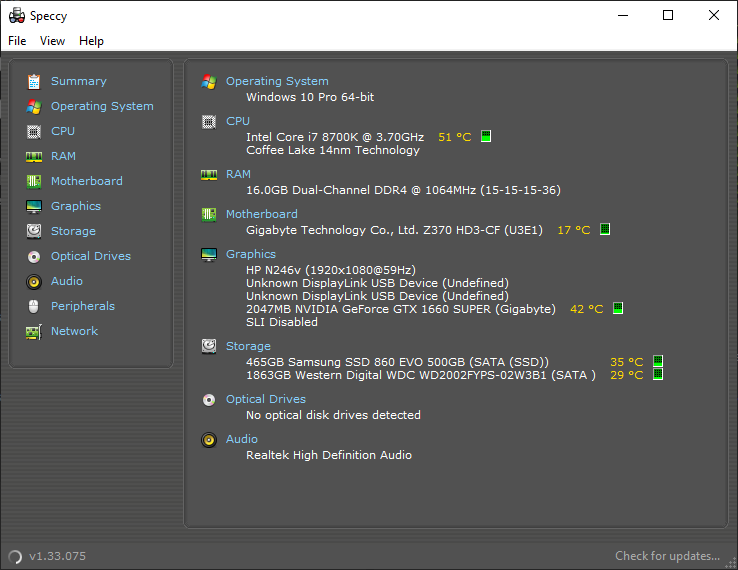Select the Peripherals mouse icon
The height and width of the screenshot is (570, 738).
(33, 306)
